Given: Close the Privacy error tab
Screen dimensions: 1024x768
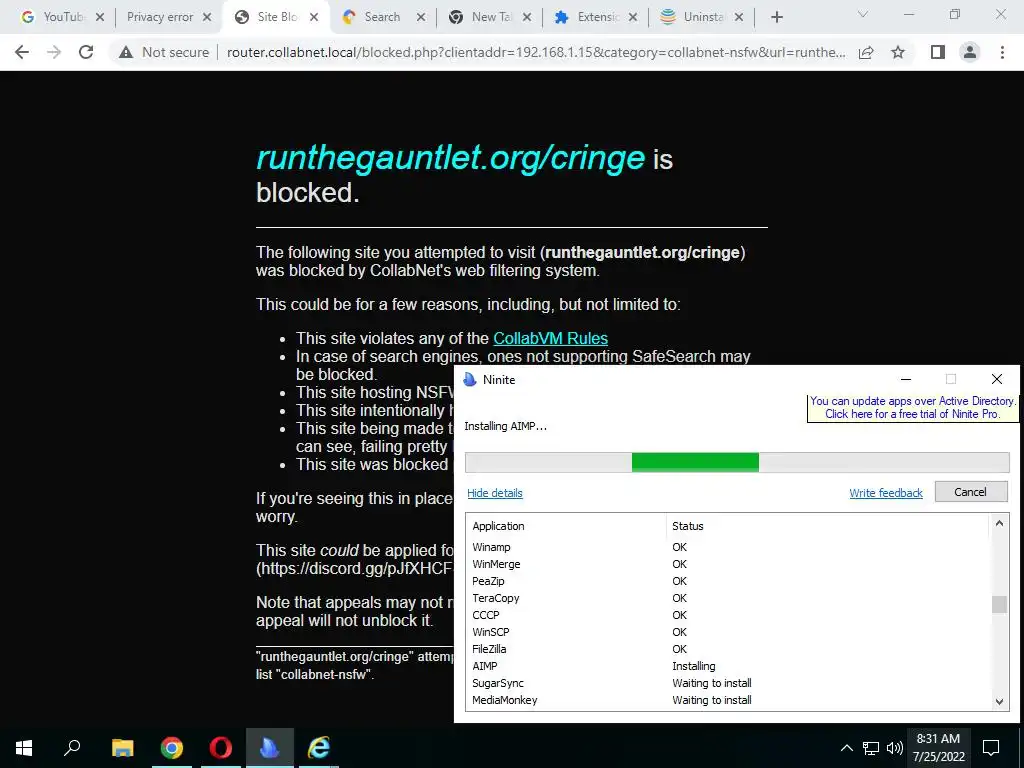Looking at the screenshot, I should [207, 18].
